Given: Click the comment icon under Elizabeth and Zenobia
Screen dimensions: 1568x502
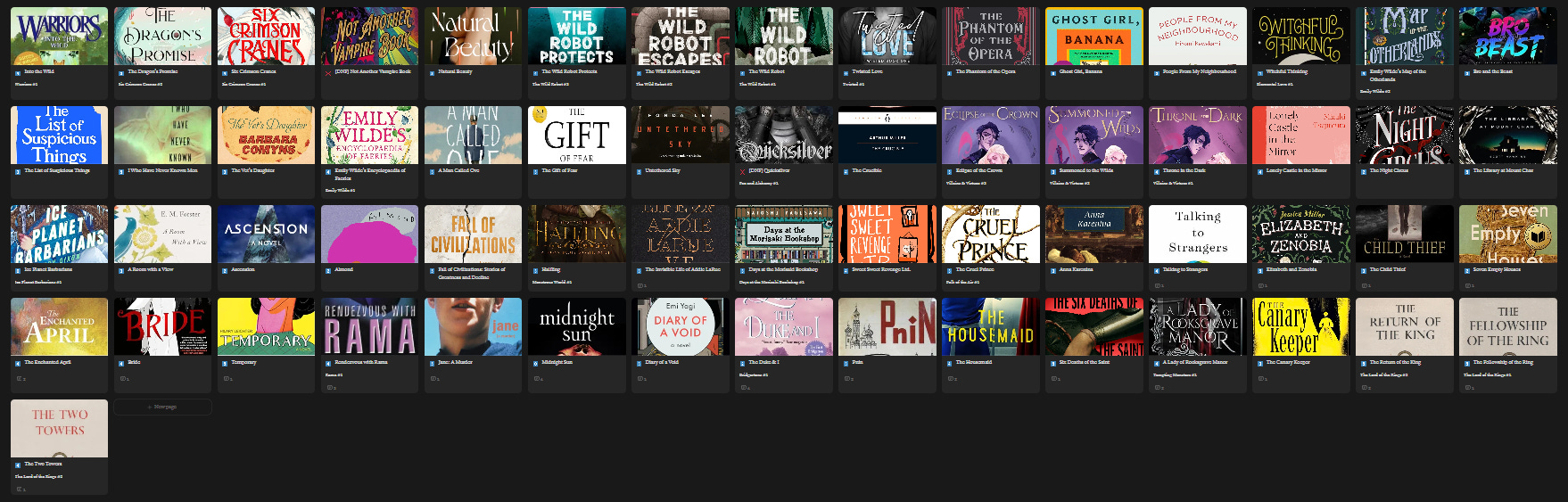Looking at the screenshot, I should click(x=1262, y=285).
